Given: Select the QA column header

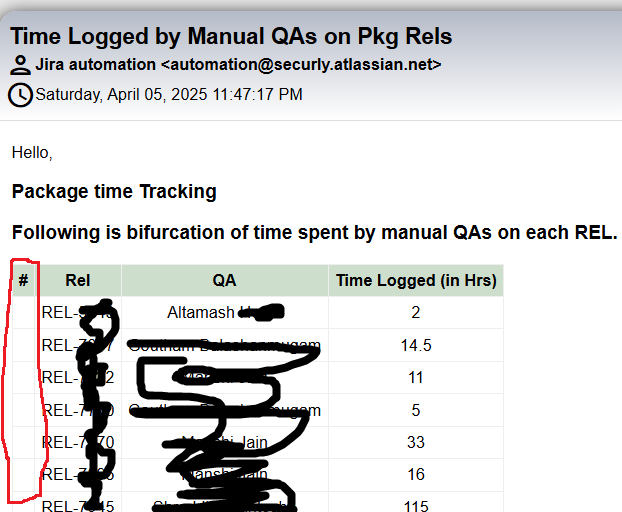Looking at the screenshot, I should 225,281.
